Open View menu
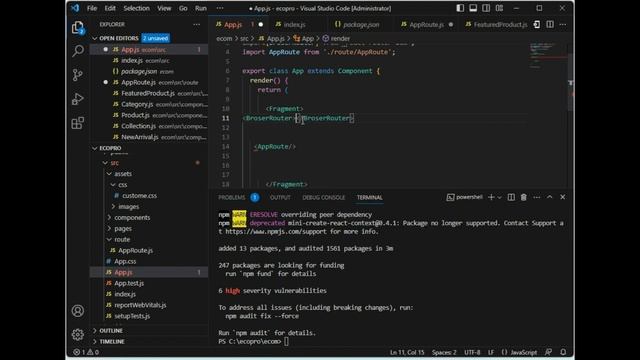Image resolution: width=640 pixels, height=360 pixels. click(164, 8)
